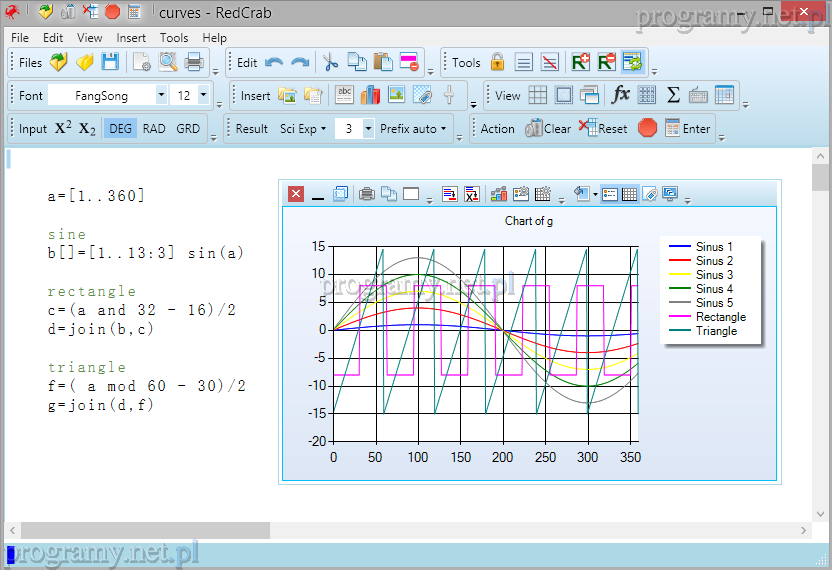Switch angle mode to GRD
832x570 pixels.
188,128
